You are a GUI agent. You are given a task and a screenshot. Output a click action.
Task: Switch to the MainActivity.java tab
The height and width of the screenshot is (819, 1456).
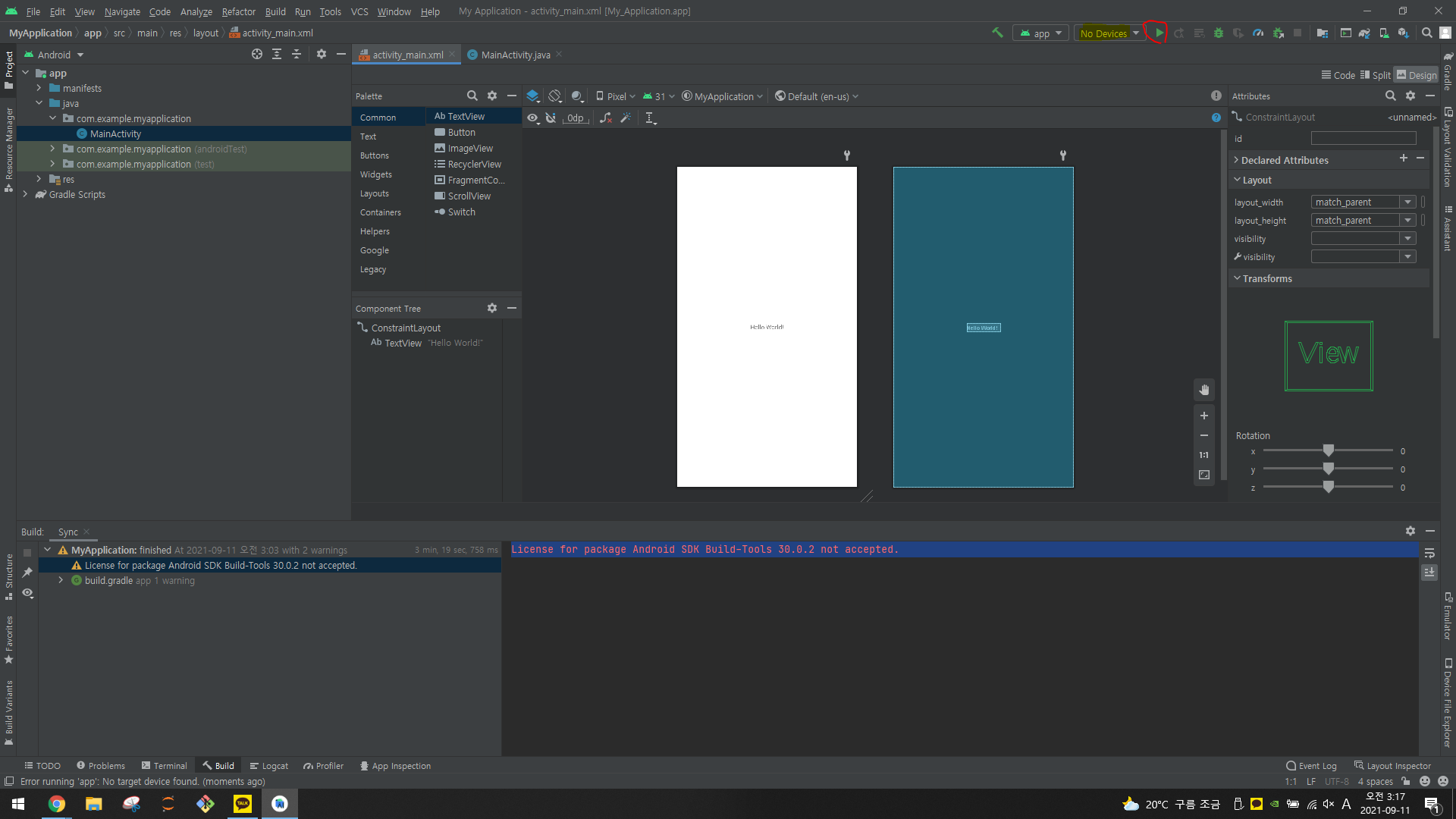516,55
